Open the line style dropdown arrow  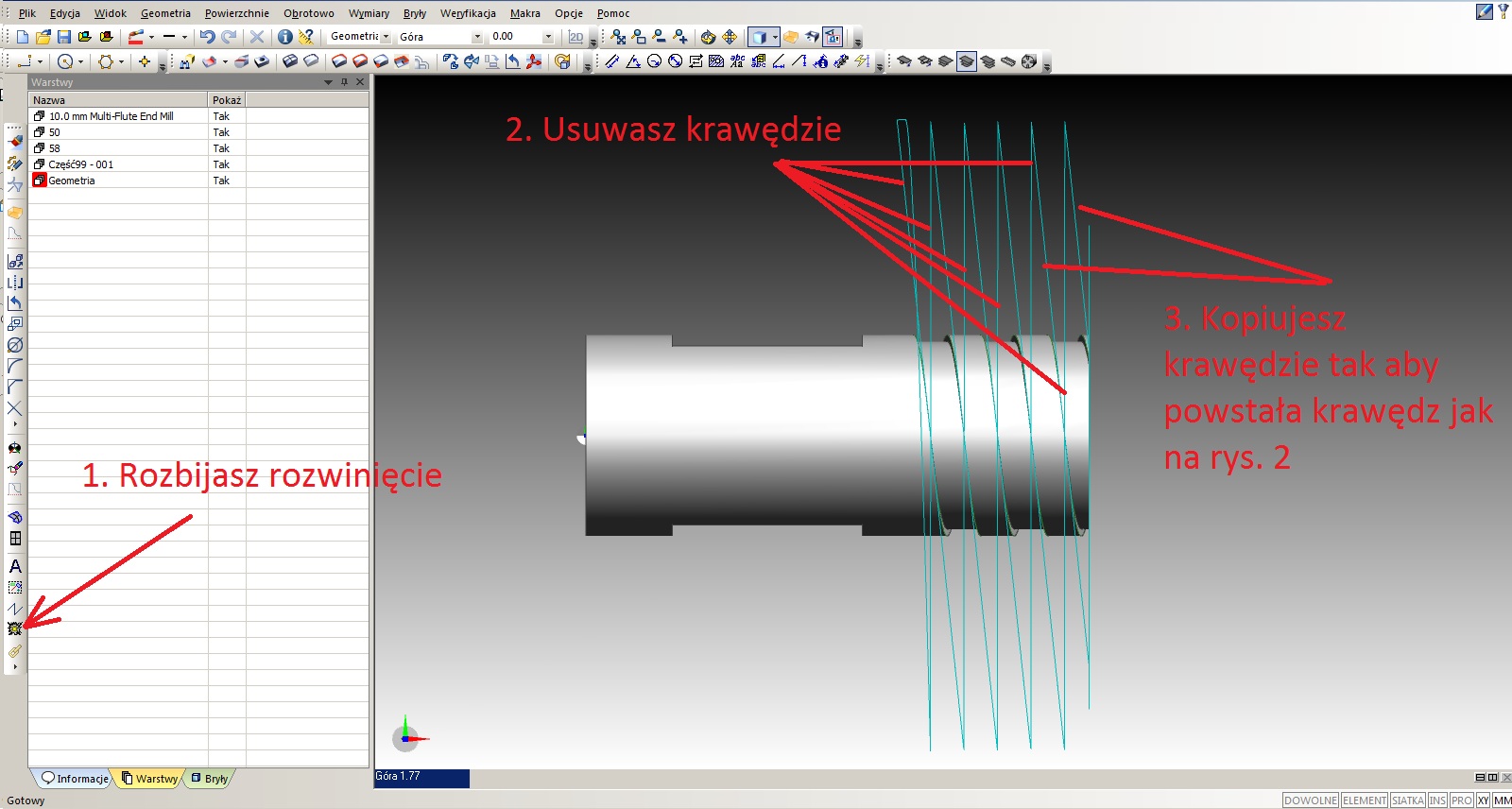click(184, 37)
